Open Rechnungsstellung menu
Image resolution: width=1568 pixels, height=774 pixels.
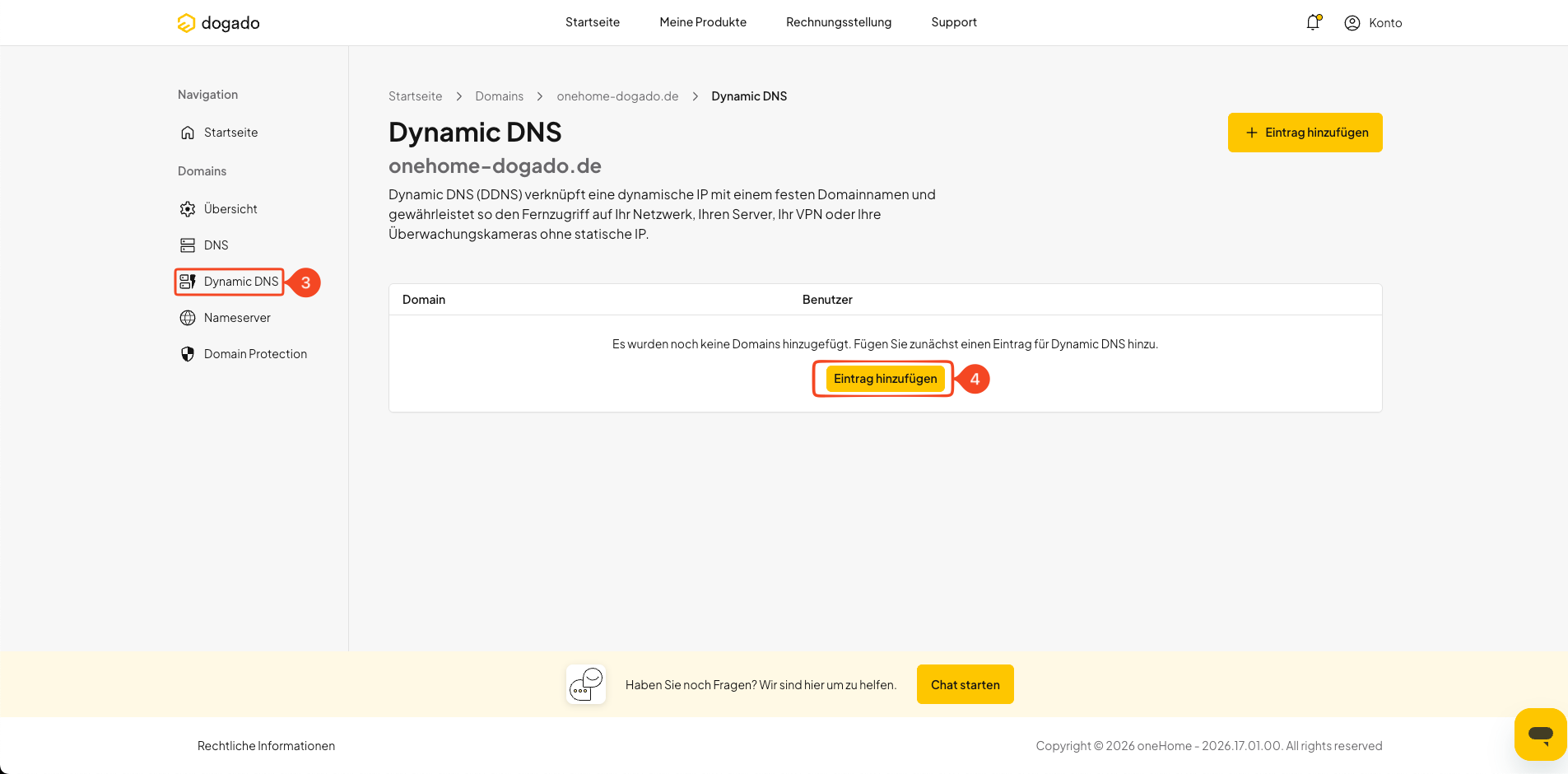(x=839, y=22)
